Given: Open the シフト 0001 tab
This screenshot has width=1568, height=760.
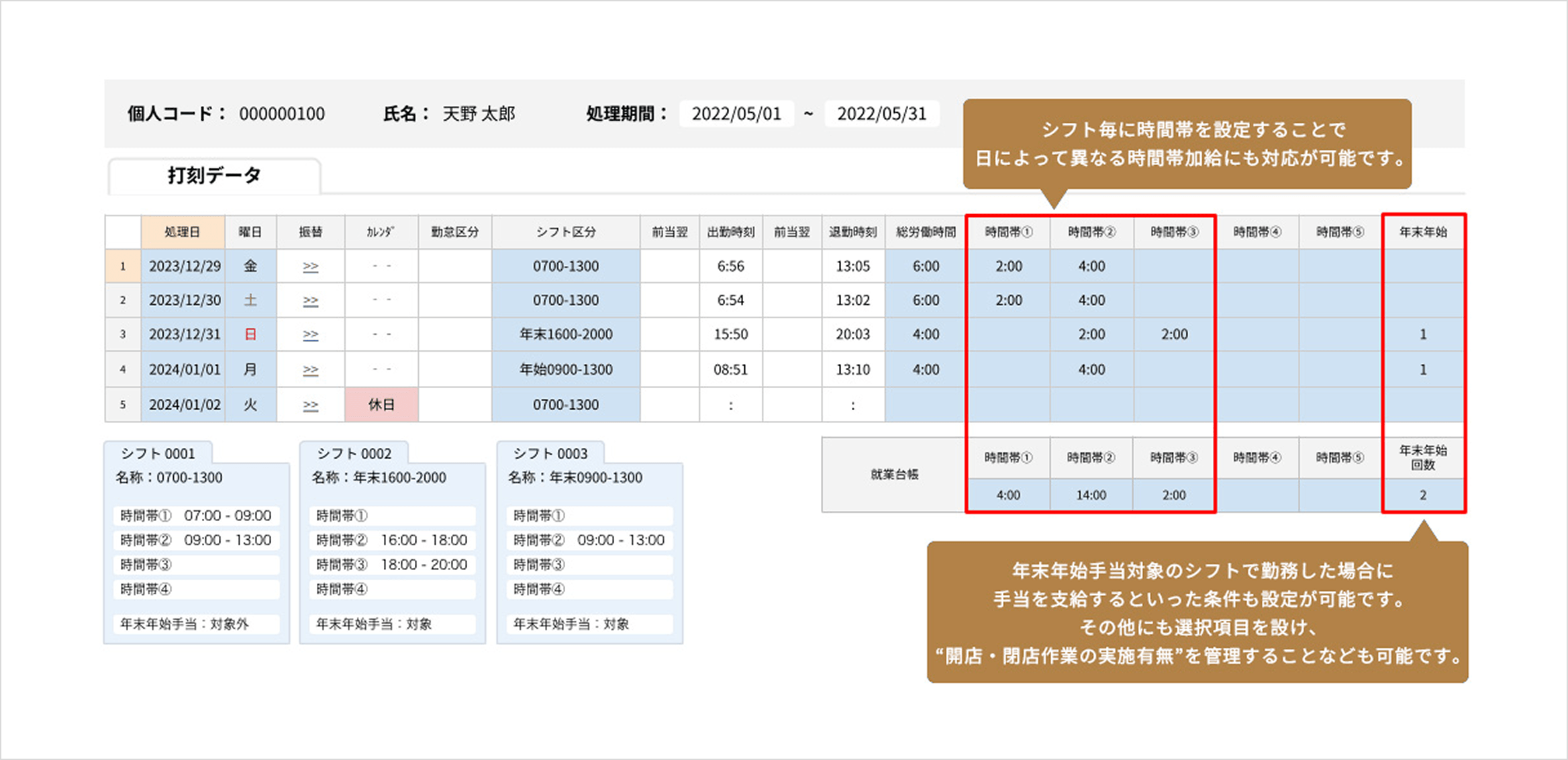Looking at the screenshot, I should pos(158,453).
